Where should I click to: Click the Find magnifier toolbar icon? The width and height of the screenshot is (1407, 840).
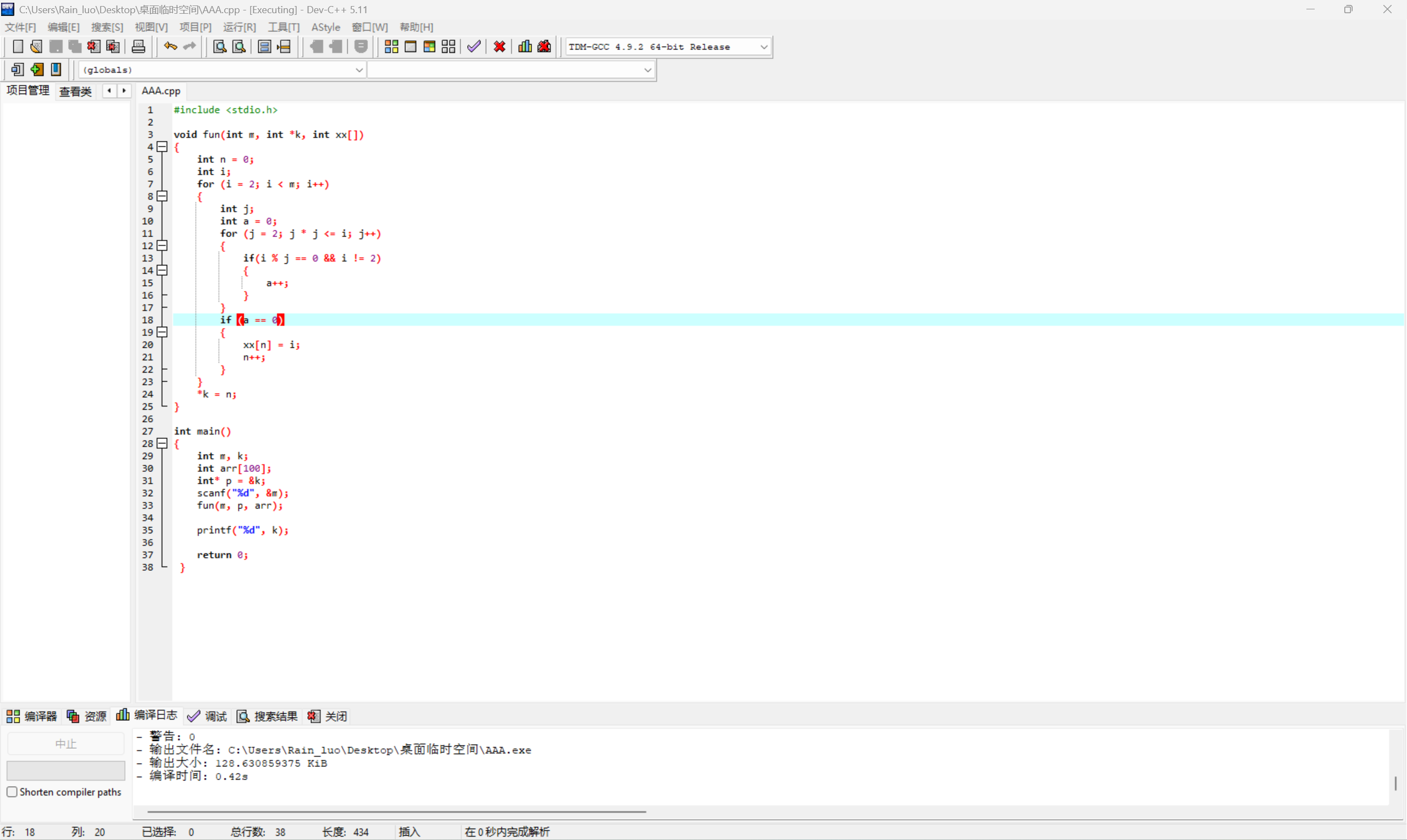(220, 46)
